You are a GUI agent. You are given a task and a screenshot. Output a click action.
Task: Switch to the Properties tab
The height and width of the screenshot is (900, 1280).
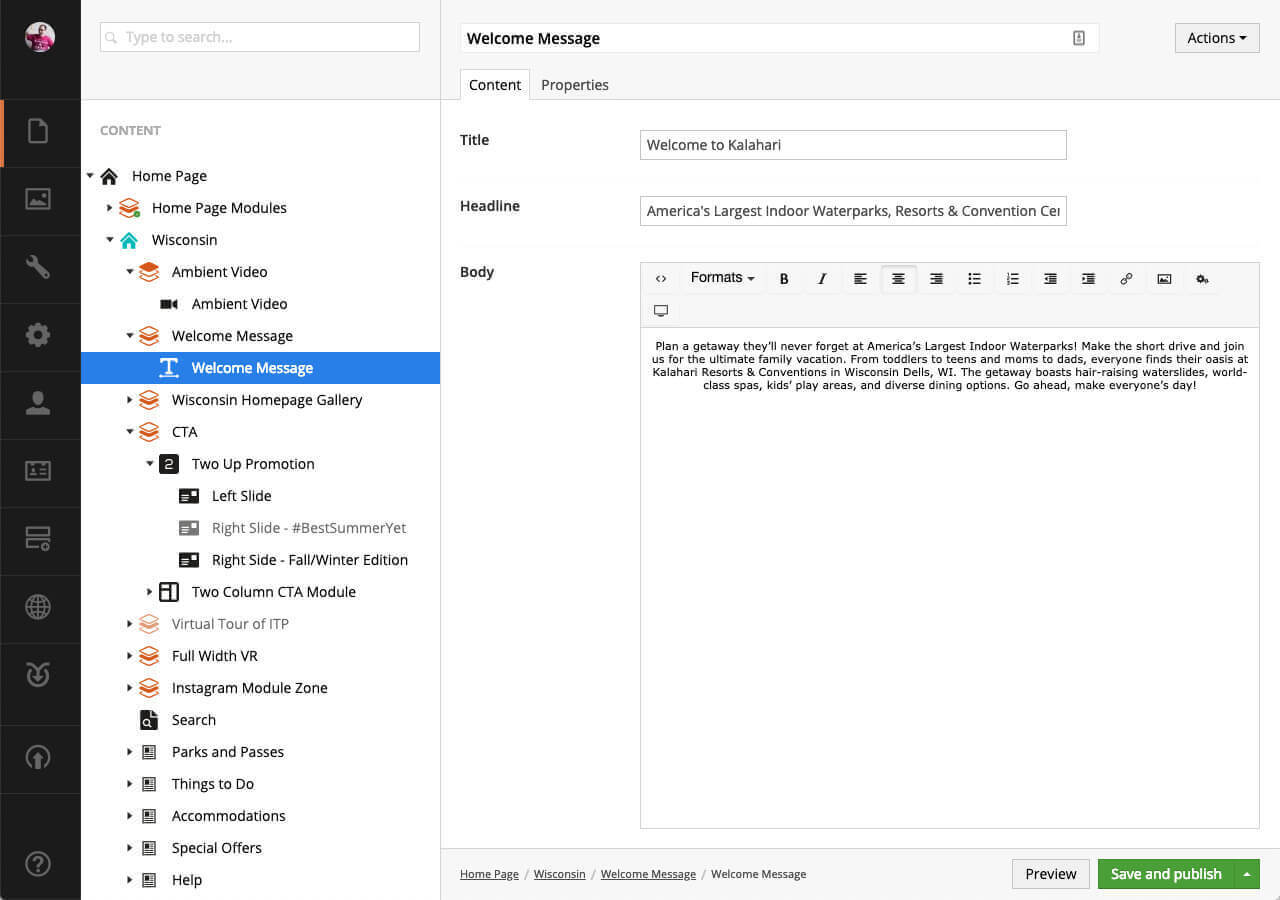[575, 85]
